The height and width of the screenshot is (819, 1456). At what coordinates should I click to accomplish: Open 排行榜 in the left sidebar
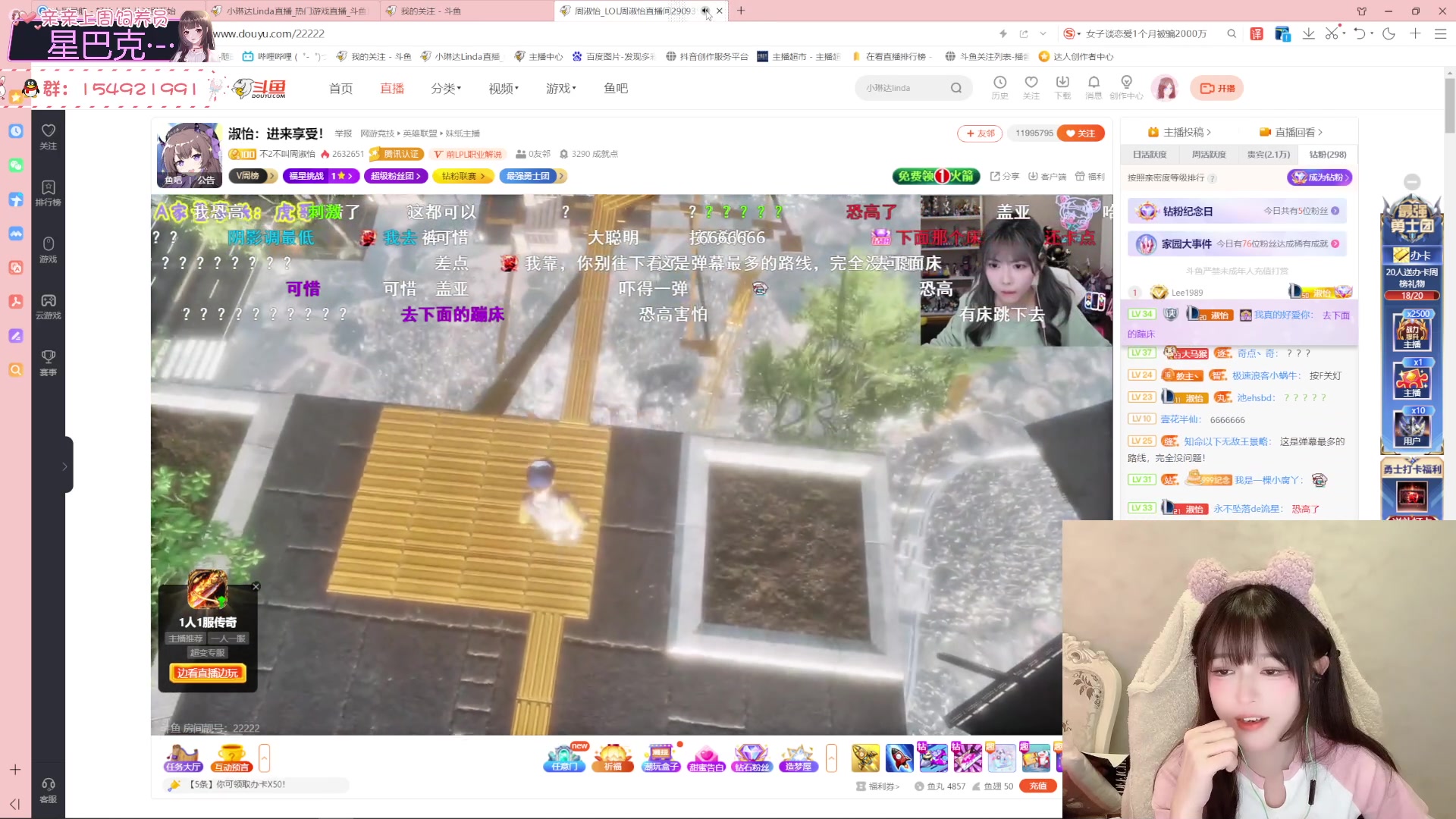point(49,193)
